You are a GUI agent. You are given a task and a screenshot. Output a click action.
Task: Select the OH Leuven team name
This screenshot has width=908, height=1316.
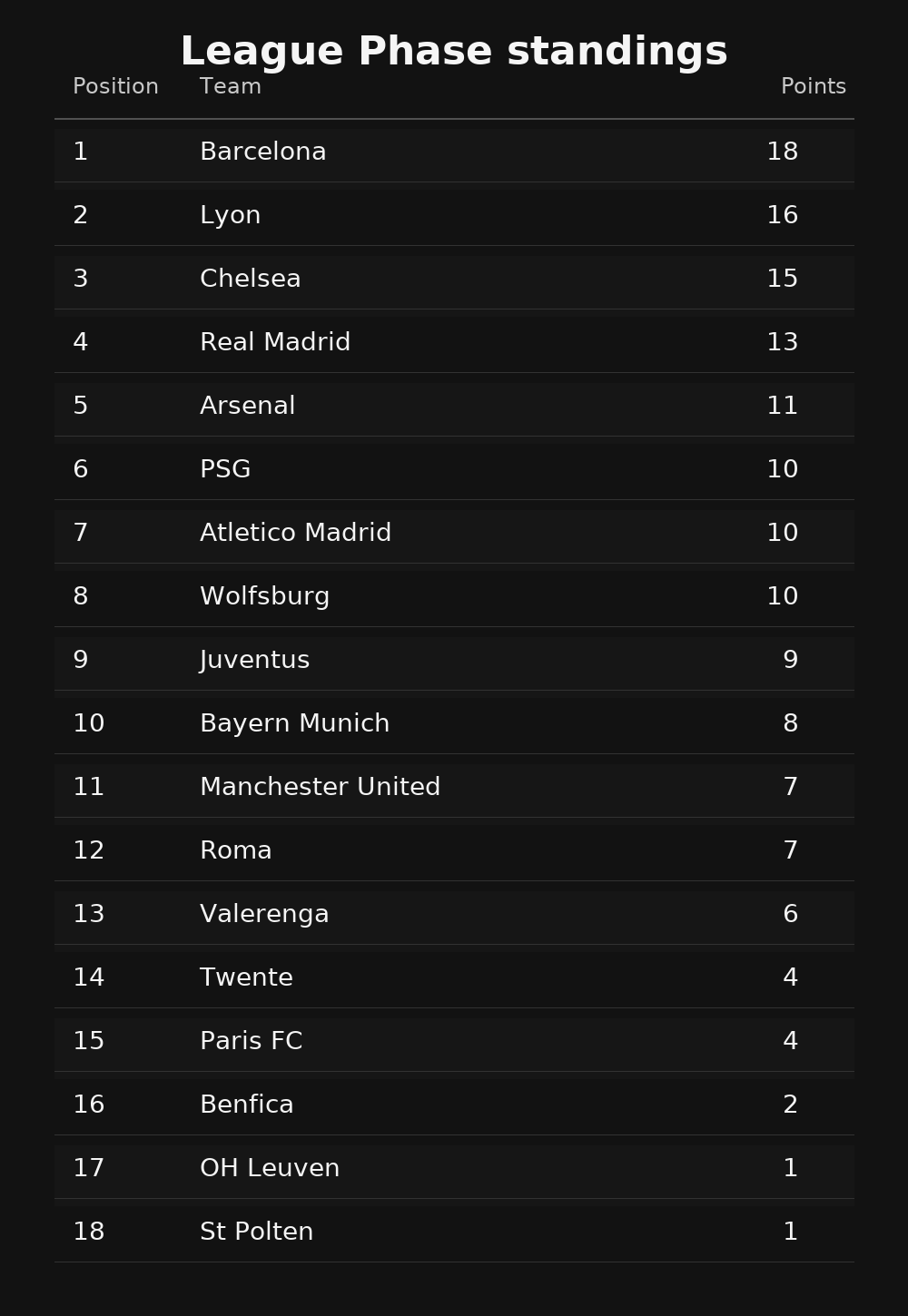click(x=269, y=1168)
